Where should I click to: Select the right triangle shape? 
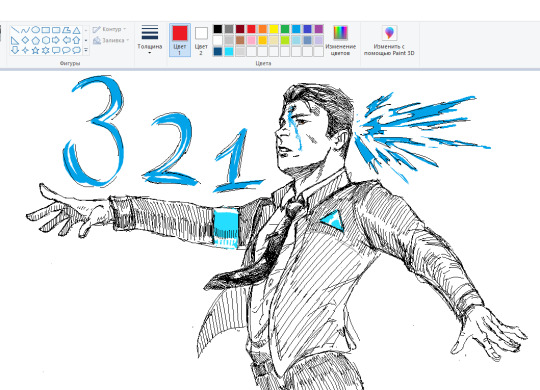point(14,40)
